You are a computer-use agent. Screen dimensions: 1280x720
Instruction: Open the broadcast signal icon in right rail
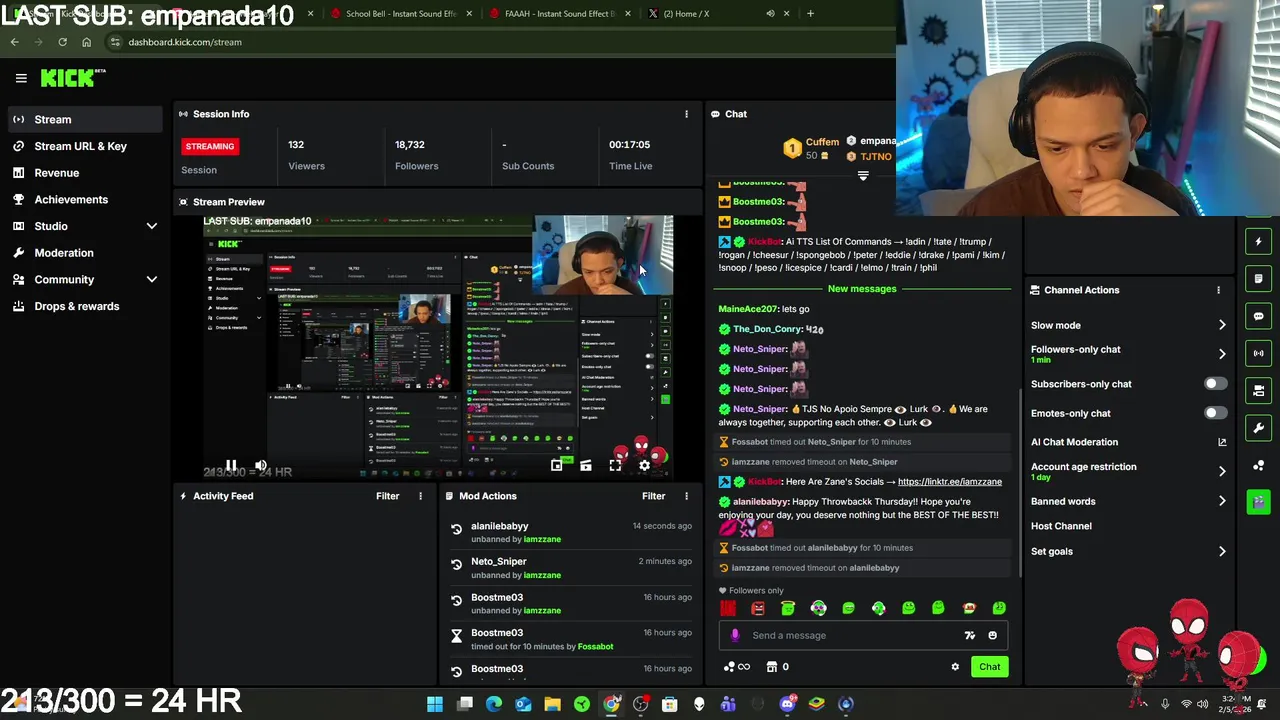coord(1259,353)
